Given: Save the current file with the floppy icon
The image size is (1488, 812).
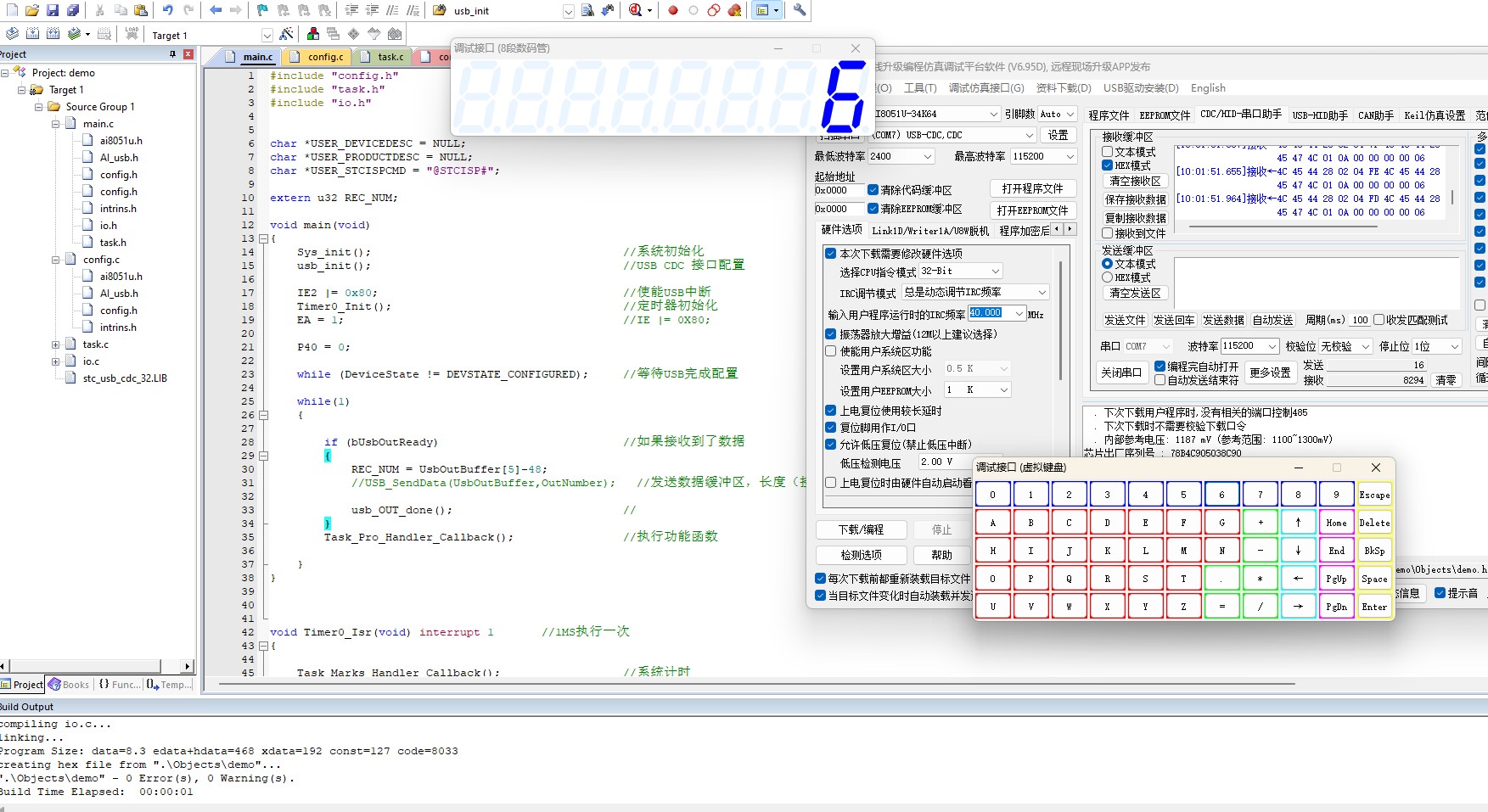Looking at the screenshot, I should (x=53, y=10).
